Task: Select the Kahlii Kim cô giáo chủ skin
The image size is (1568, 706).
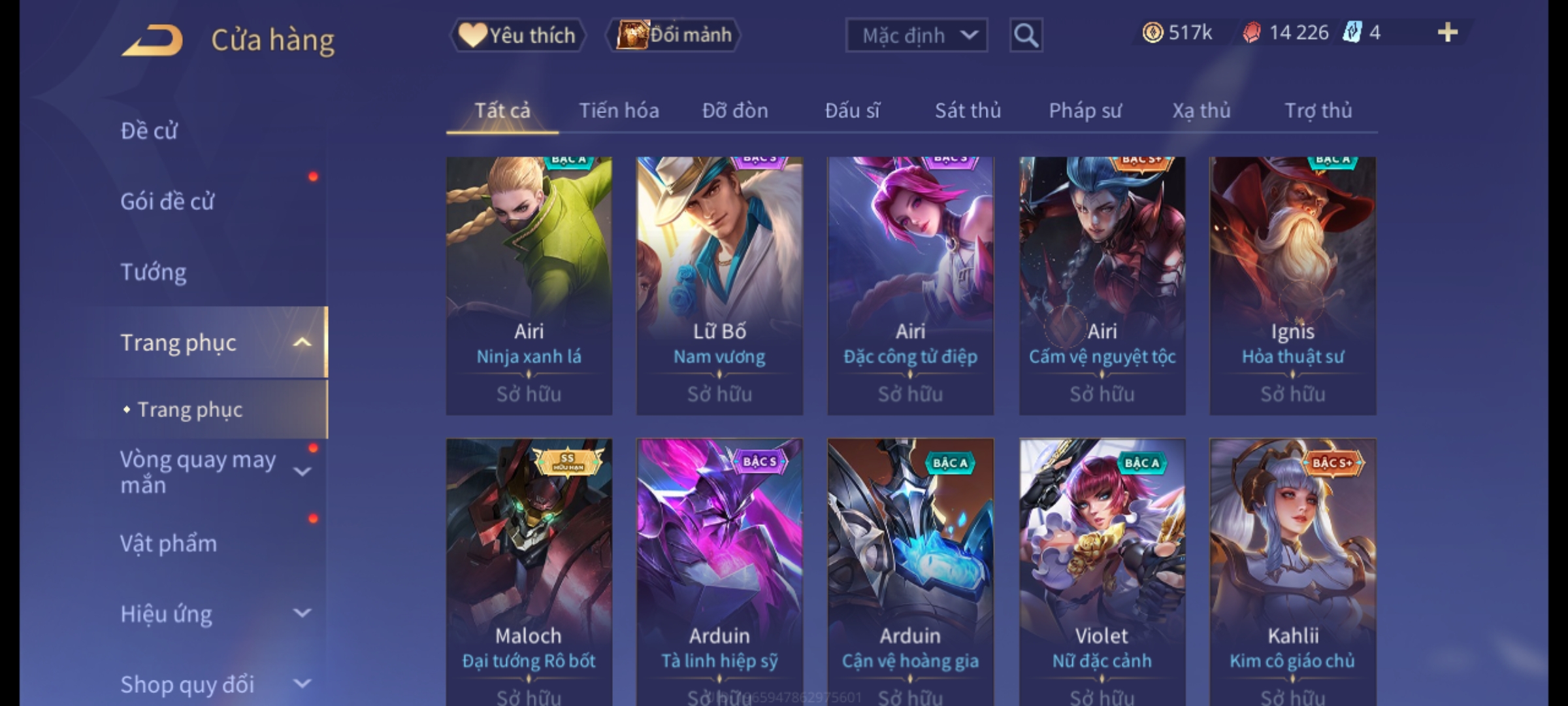Action: click(x=1292, y=571)
